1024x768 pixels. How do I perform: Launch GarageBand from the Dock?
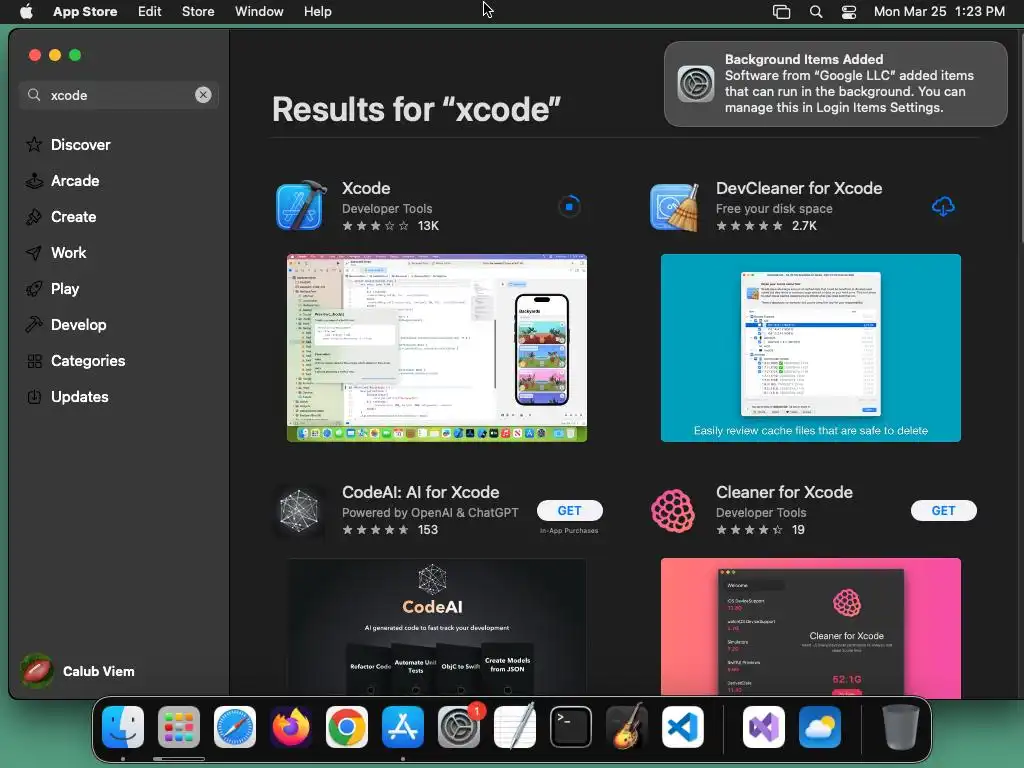coord(627,727)
